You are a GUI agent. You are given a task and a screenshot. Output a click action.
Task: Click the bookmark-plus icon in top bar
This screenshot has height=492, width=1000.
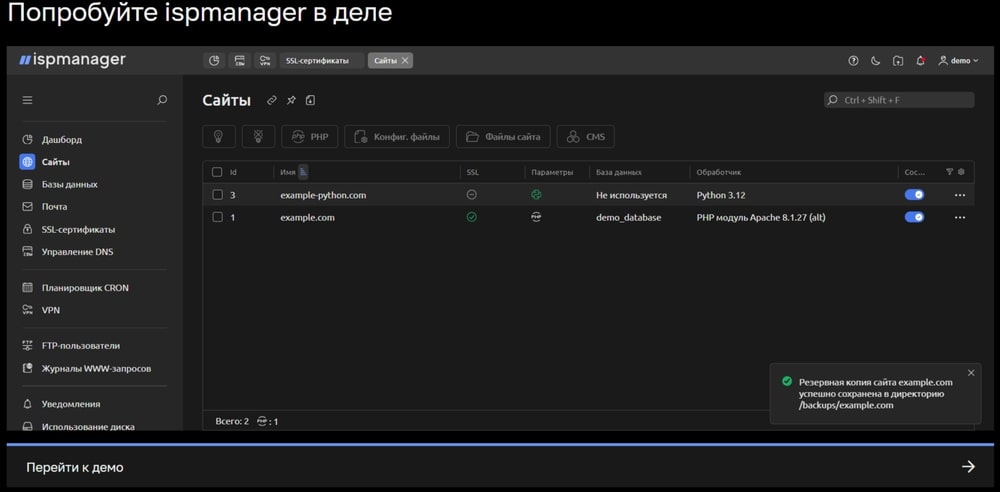[898, 61]
